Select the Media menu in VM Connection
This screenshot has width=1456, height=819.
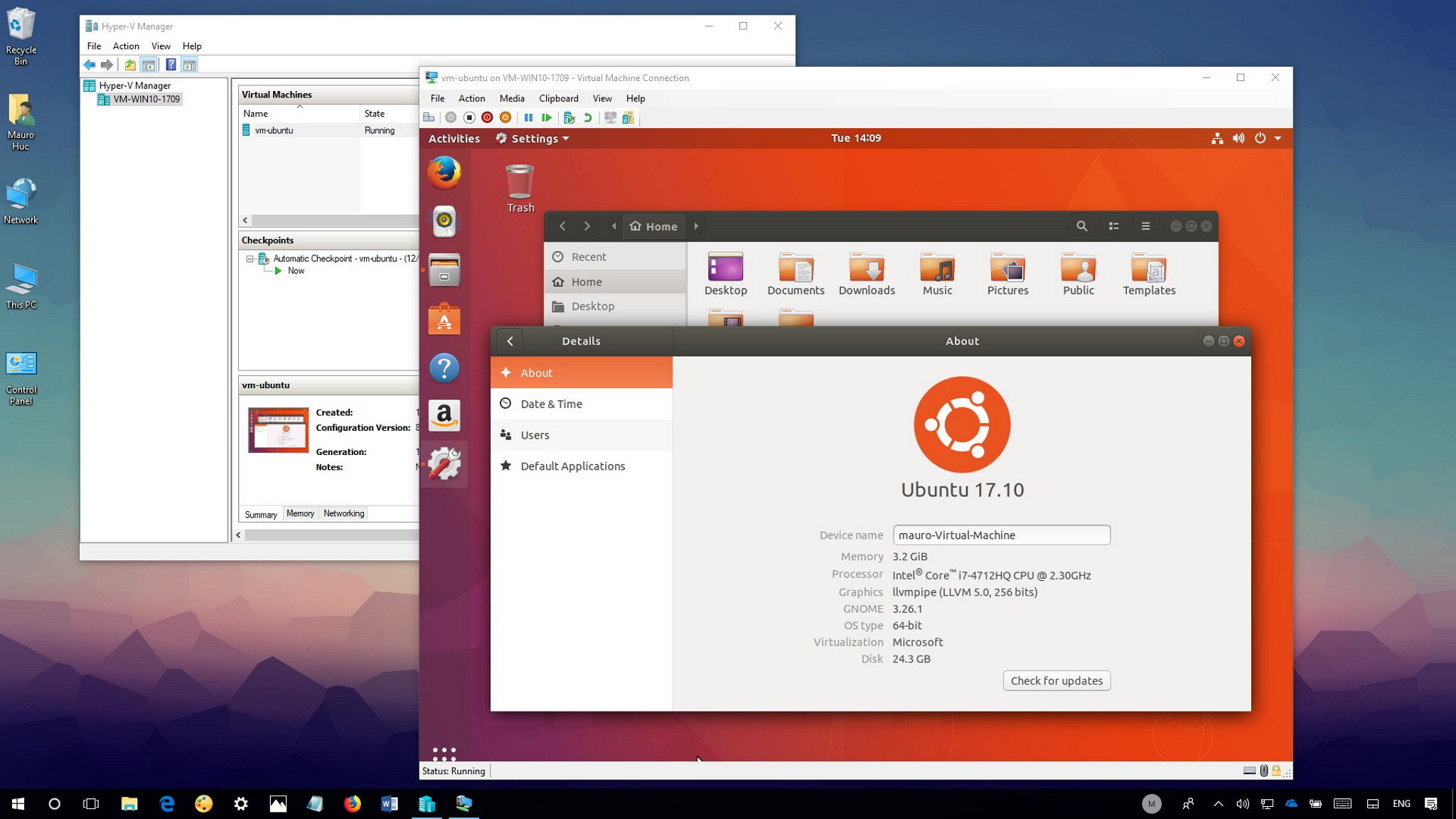(510, 98)
